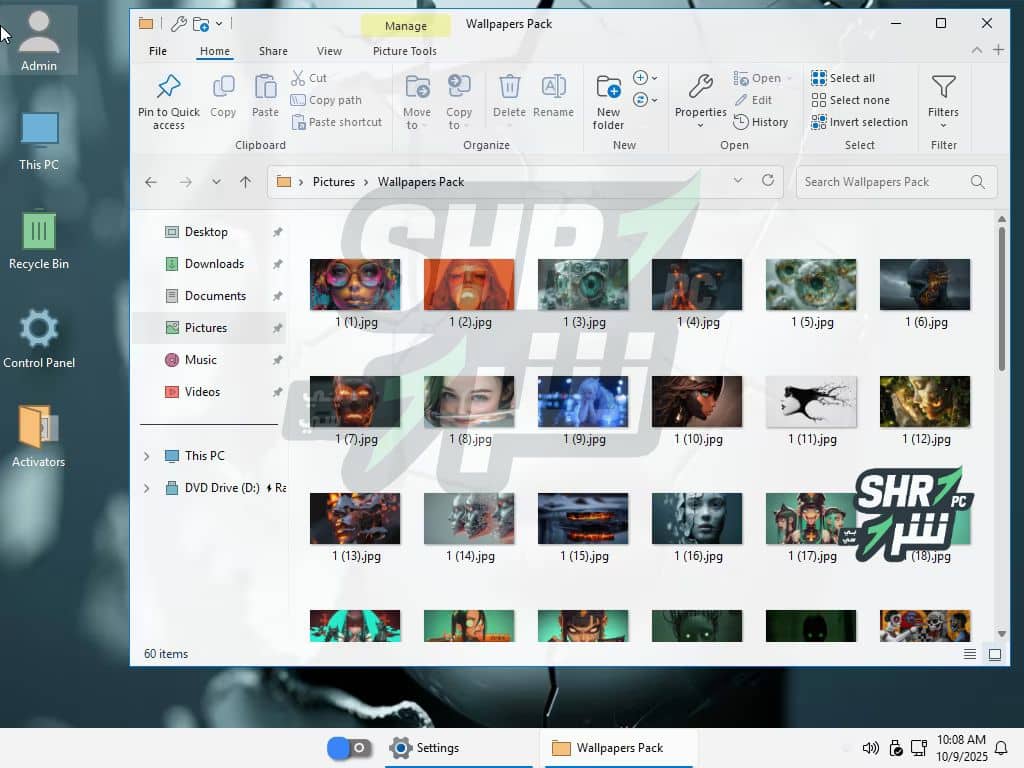Screen dimensions: 1024x768
Task: Switch to large thumbnails view icon
Action: pos(995,654)
